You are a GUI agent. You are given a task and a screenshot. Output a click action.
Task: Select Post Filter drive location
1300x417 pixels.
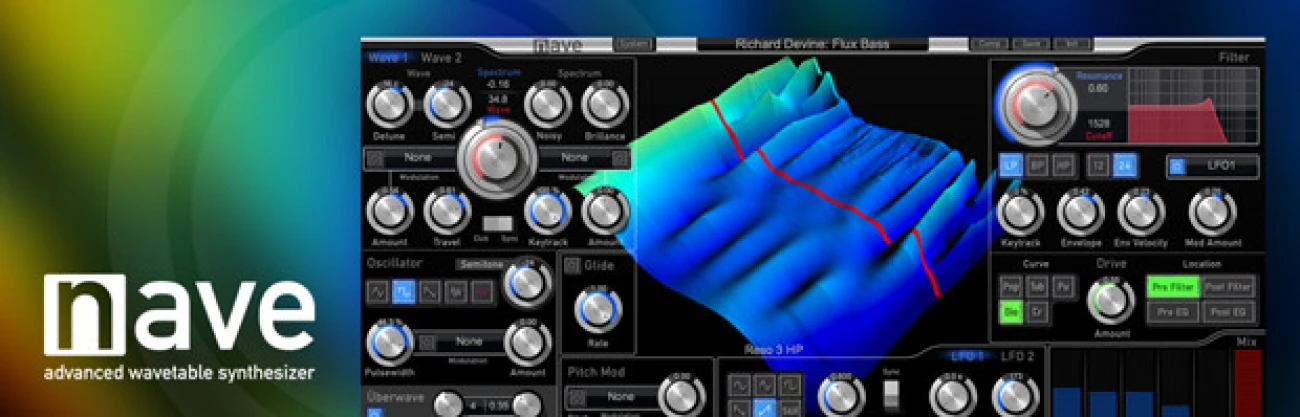click(x=1229, y=287)
